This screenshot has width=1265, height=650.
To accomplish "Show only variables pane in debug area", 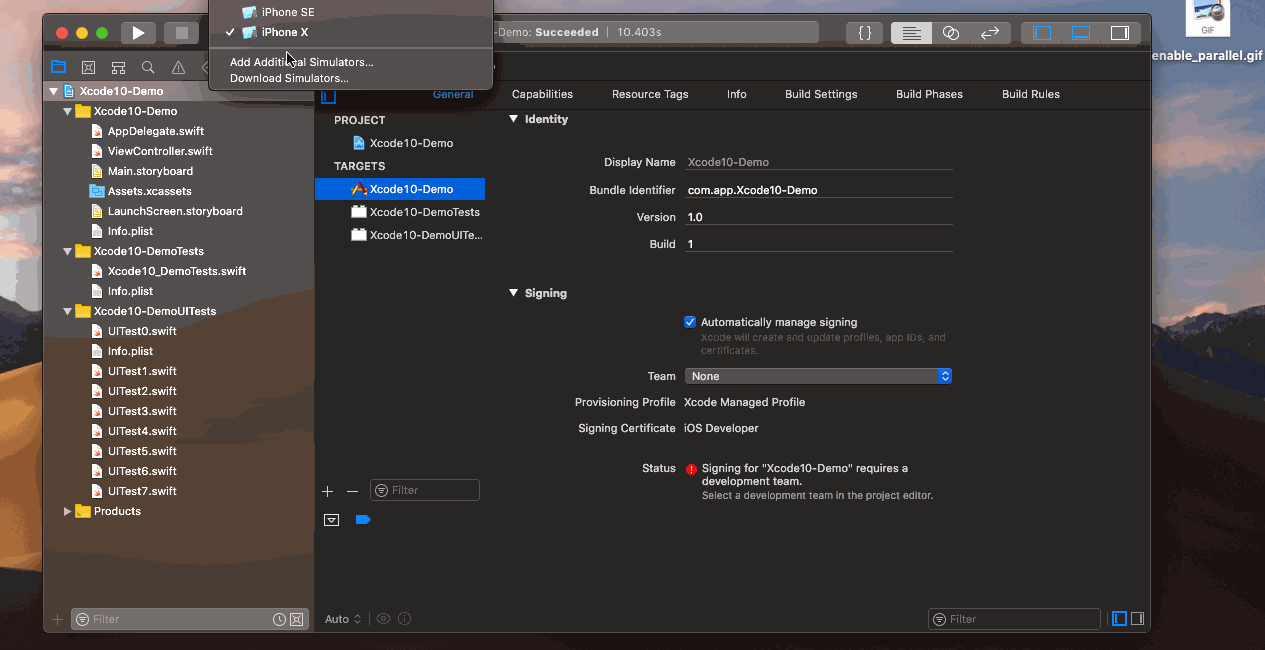I will [x=1120, y=619].
